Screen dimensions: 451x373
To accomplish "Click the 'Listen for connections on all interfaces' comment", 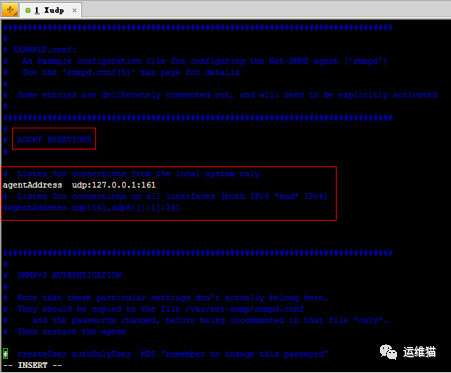I will click(x=165, y=196).
